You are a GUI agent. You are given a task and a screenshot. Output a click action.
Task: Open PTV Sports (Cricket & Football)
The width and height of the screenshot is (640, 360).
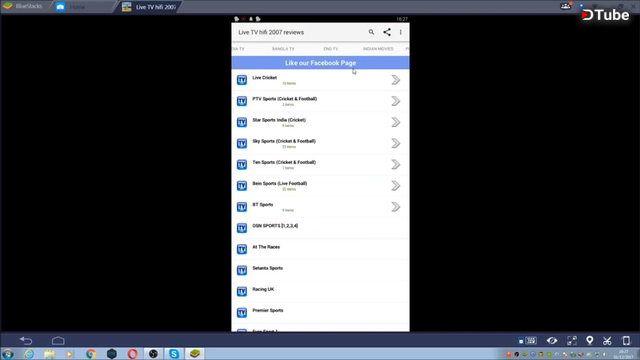pyautogui.click(x=320, y=101)
